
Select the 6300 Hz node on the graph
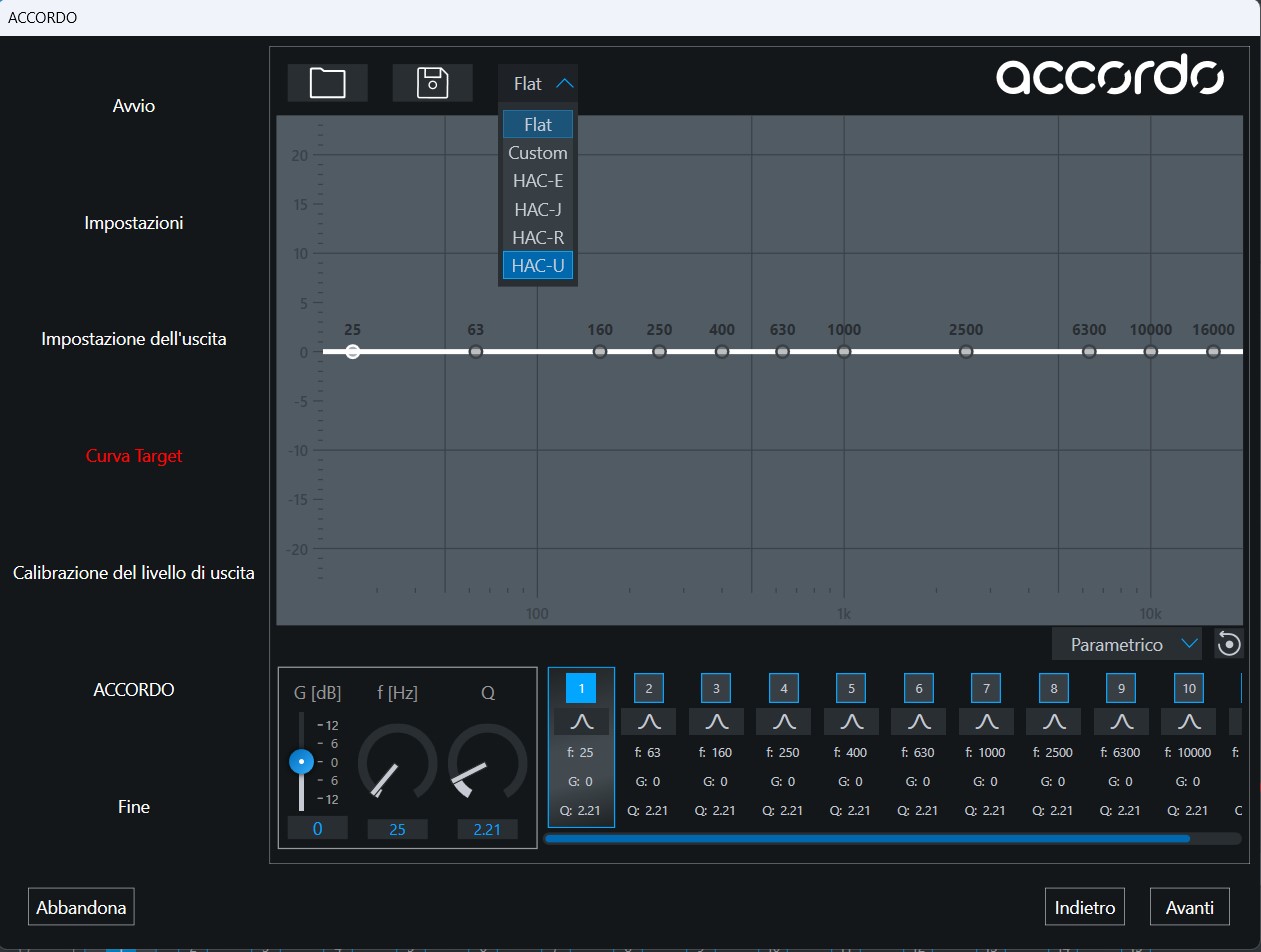[1089, 351]
